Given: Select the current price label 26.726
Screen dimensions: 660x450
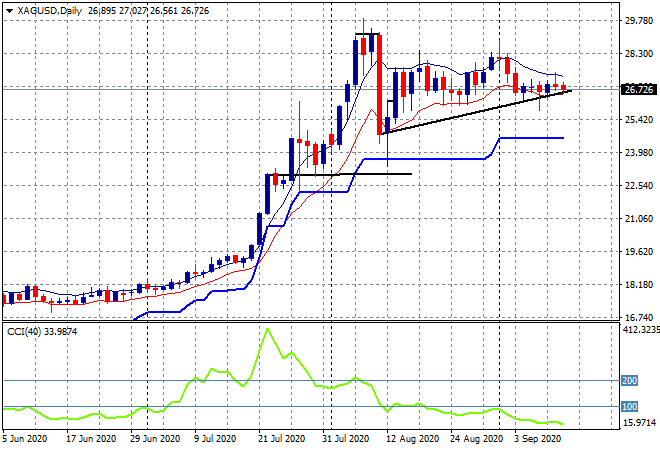Looking at the screenshot, I should click(639, 89).
